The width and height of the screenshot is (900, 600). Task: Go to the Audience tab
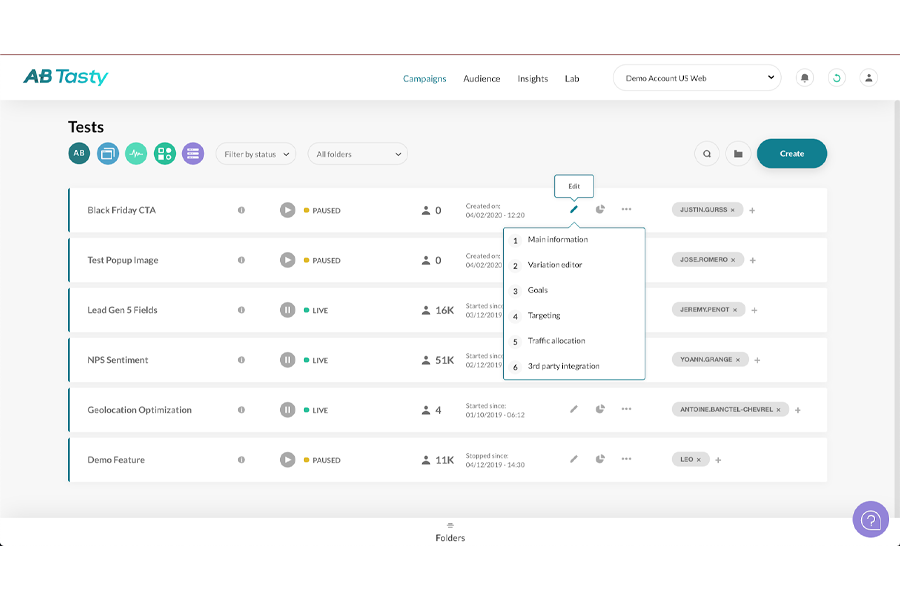click(x=481, y=79)
